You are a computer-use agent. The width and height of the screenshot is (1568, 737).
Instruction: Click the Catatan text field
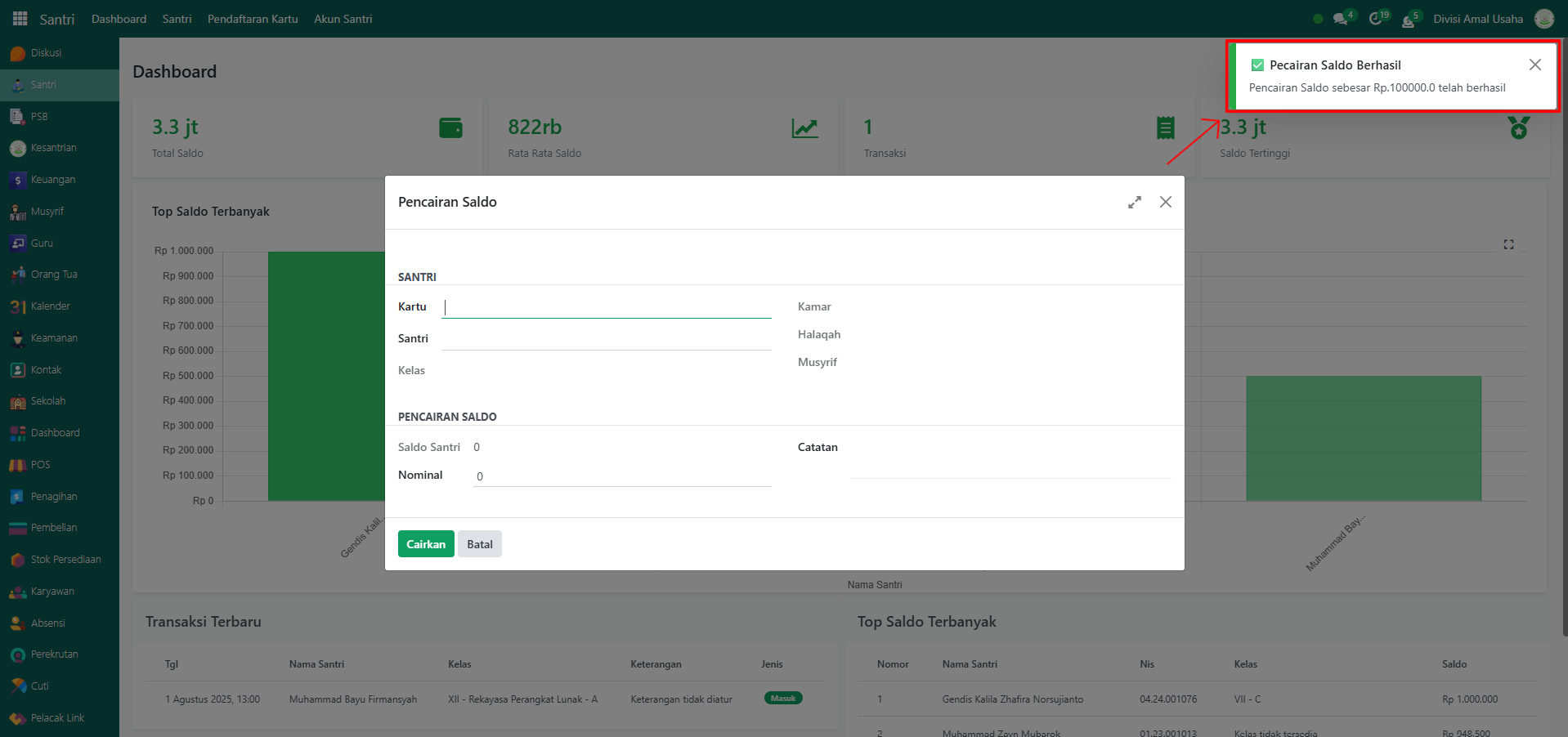(1010, 468)
